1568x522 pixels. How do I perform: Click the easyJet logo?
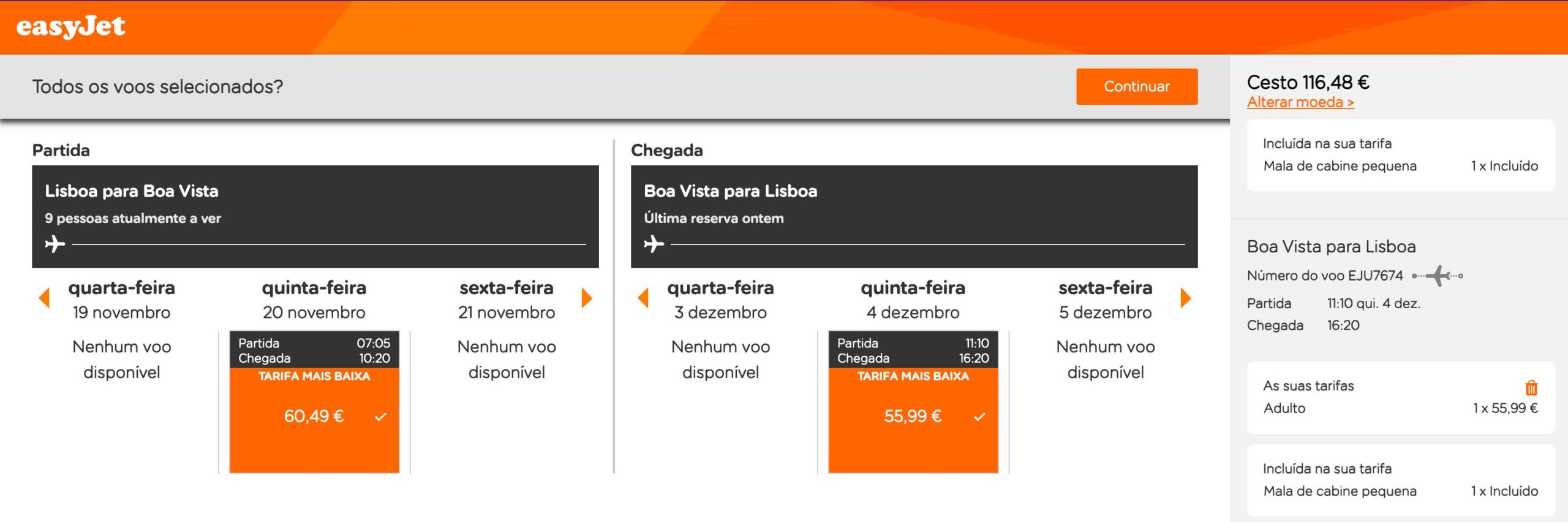tap(70, 27)
